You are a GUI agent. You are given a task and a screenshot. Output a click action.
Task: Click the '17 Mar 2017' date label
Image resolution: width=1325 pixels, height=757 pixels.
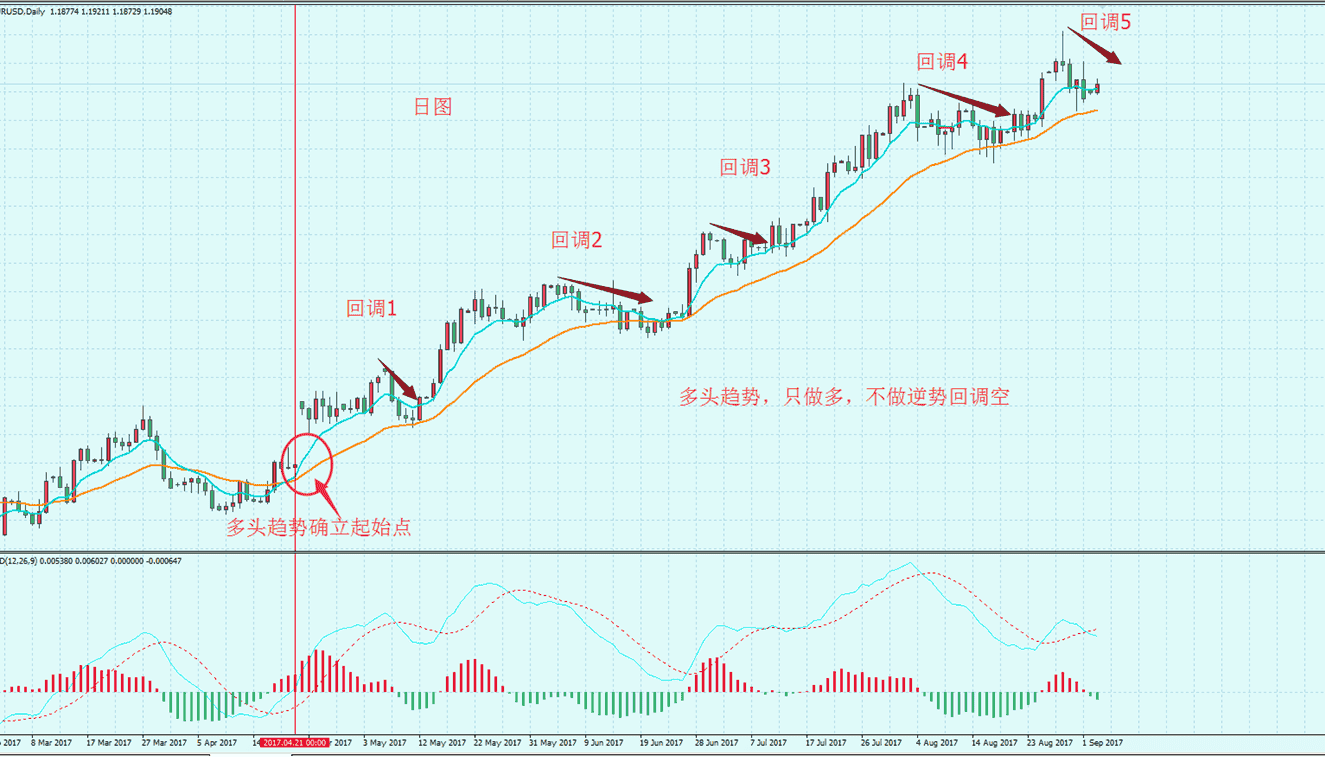coord(108,743)
